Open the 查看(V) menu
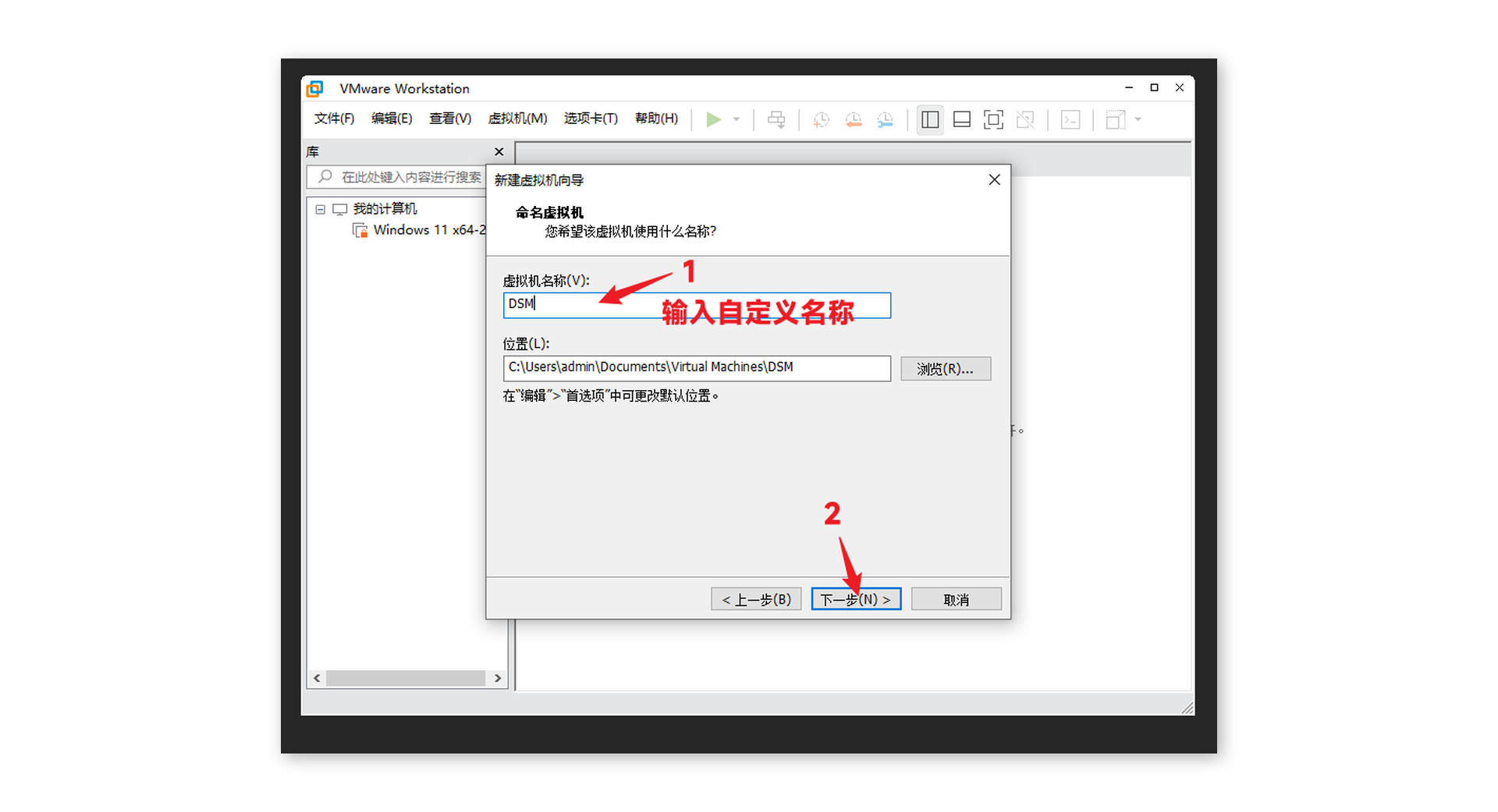The width and height of the screenshot is (1498, 812). pos(450,119)
